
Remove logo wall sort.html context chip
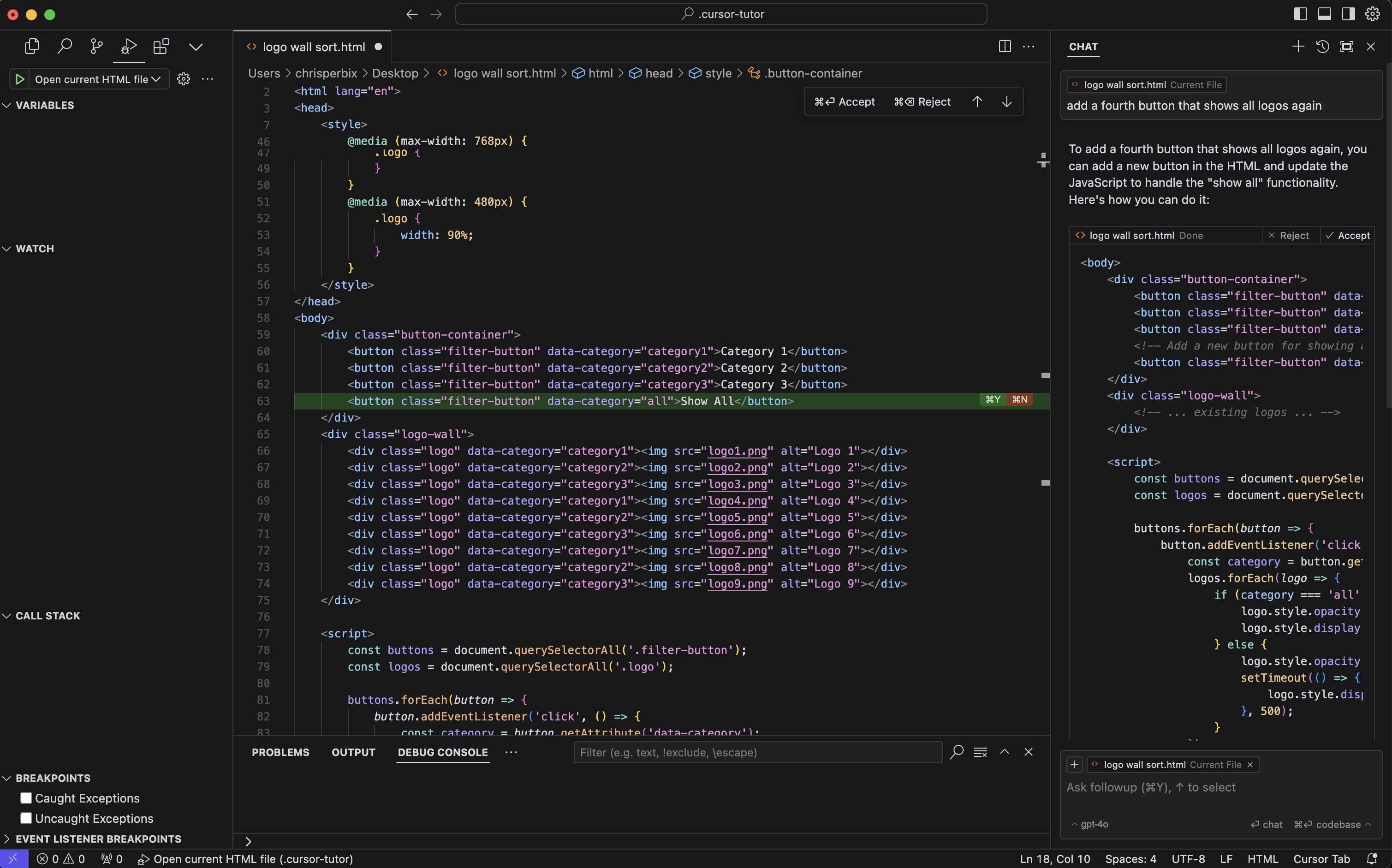click(1249, 765)
